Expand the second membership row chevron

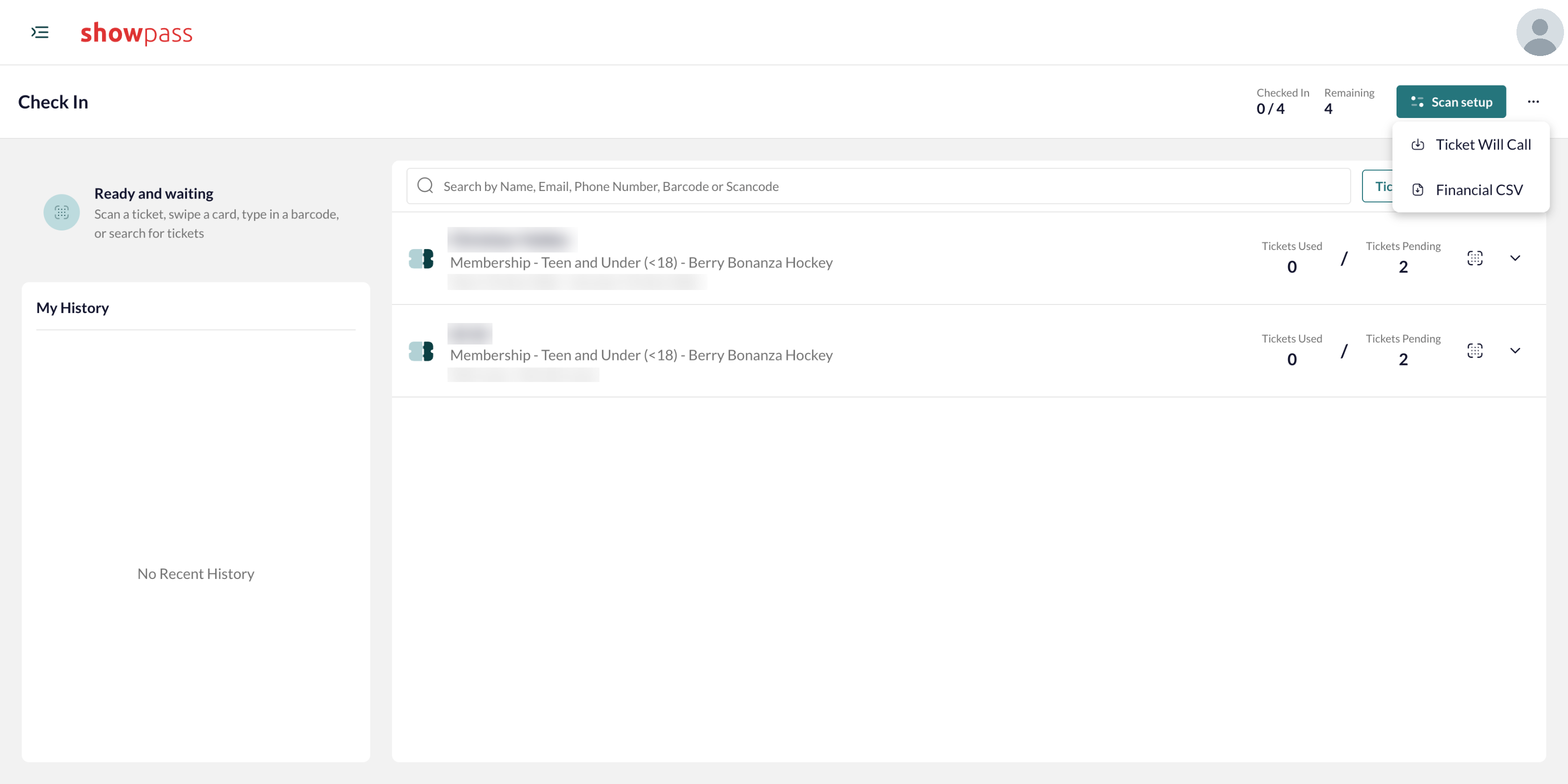(x=1515, y=350)
